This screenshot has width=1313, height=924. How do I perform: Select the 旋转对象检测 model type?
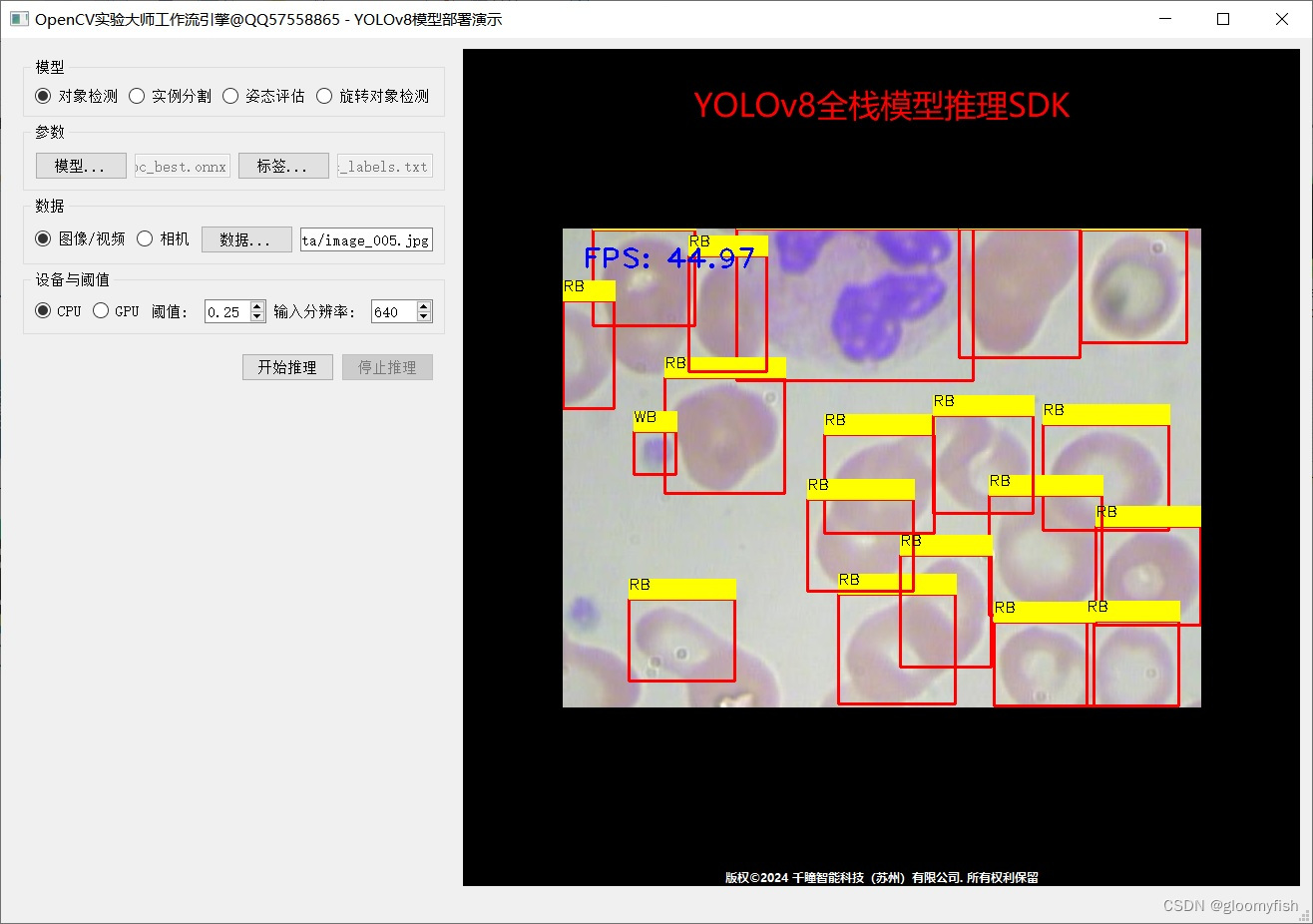(x=324, y=96)
